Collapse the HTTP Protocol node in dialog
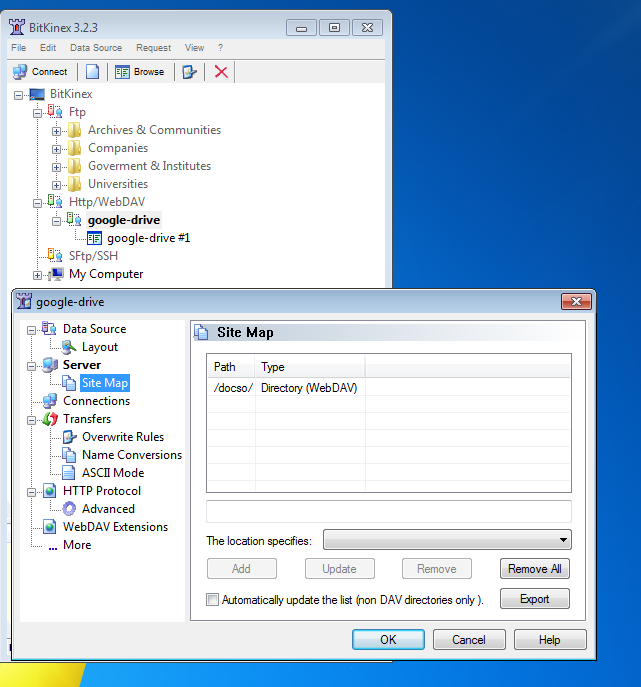The width and height of the screenshot is (641, 687). (x=32, y=492)
